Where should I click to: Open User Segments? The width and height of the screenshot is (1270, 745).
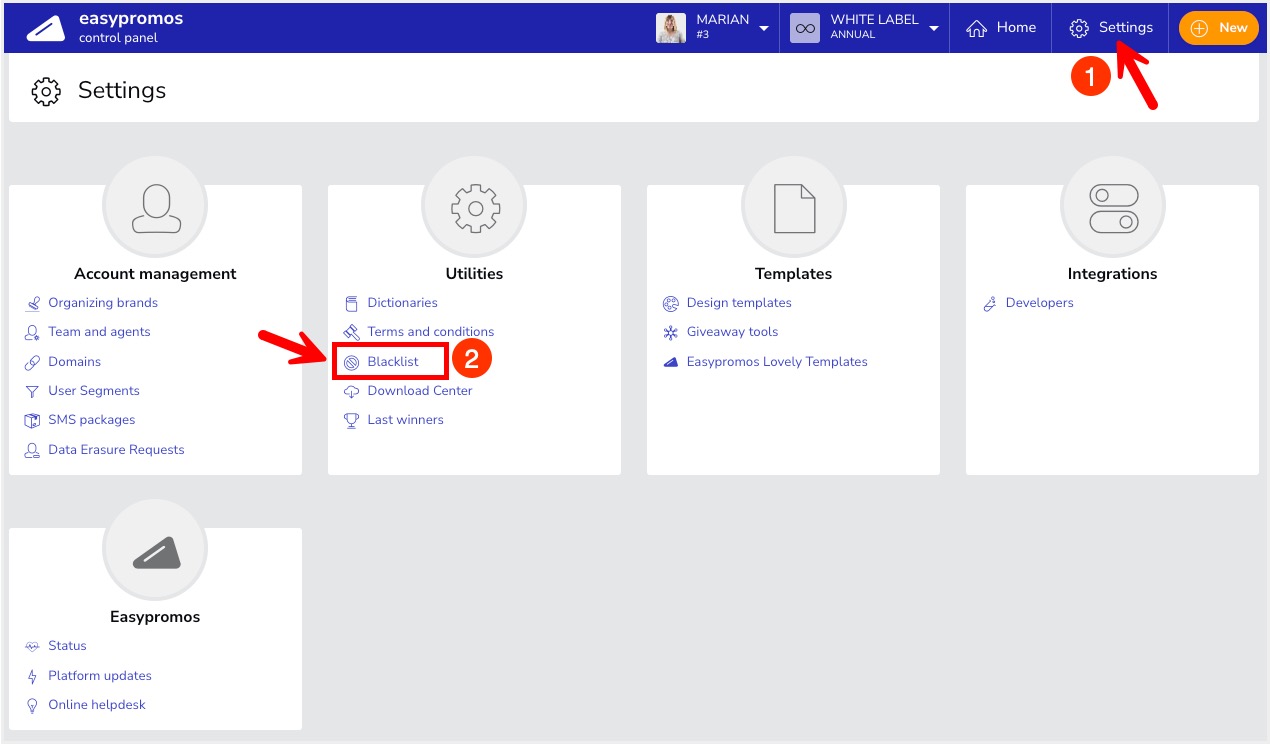(94, 391)
